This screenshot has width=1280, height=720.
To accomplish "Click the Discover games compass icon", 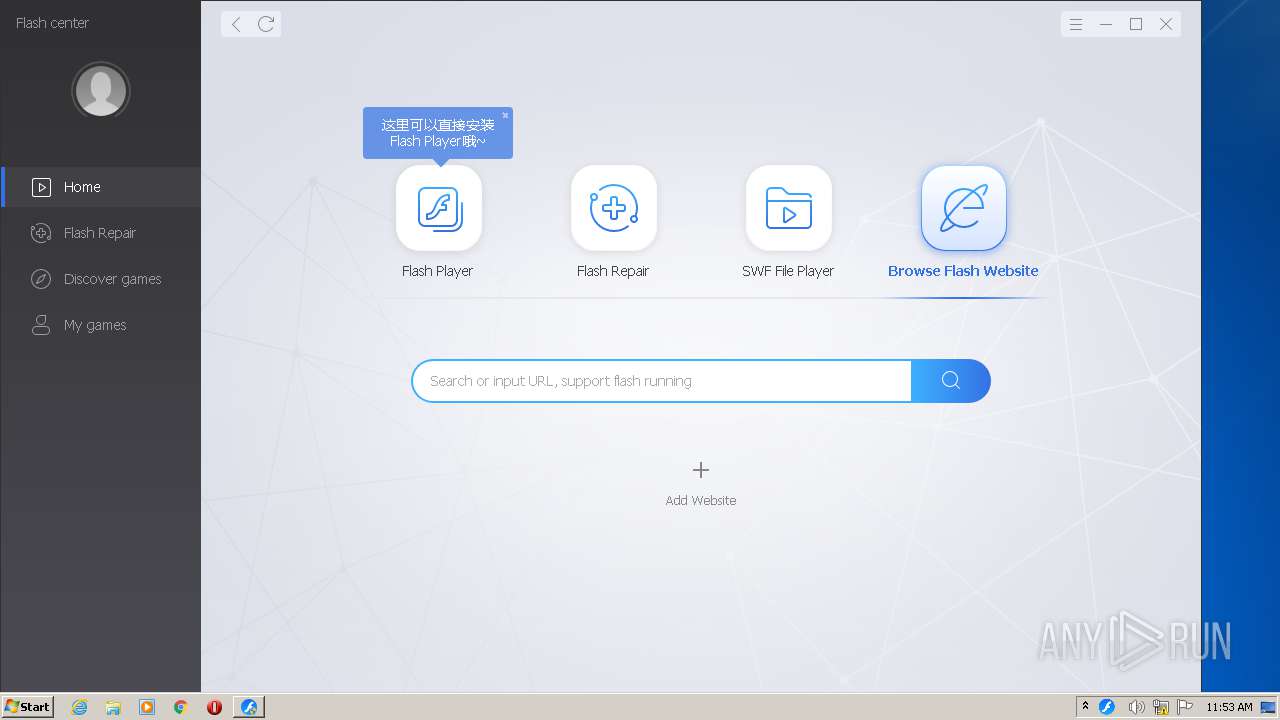I will click(x=41, y=279).
